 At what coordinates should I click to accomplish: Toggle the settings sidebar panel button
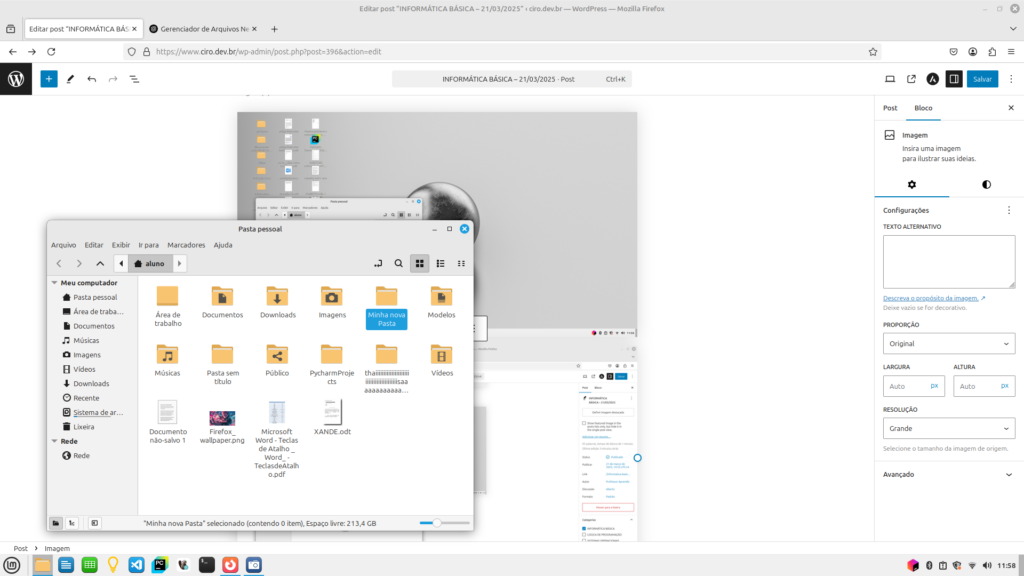point(954,78)
